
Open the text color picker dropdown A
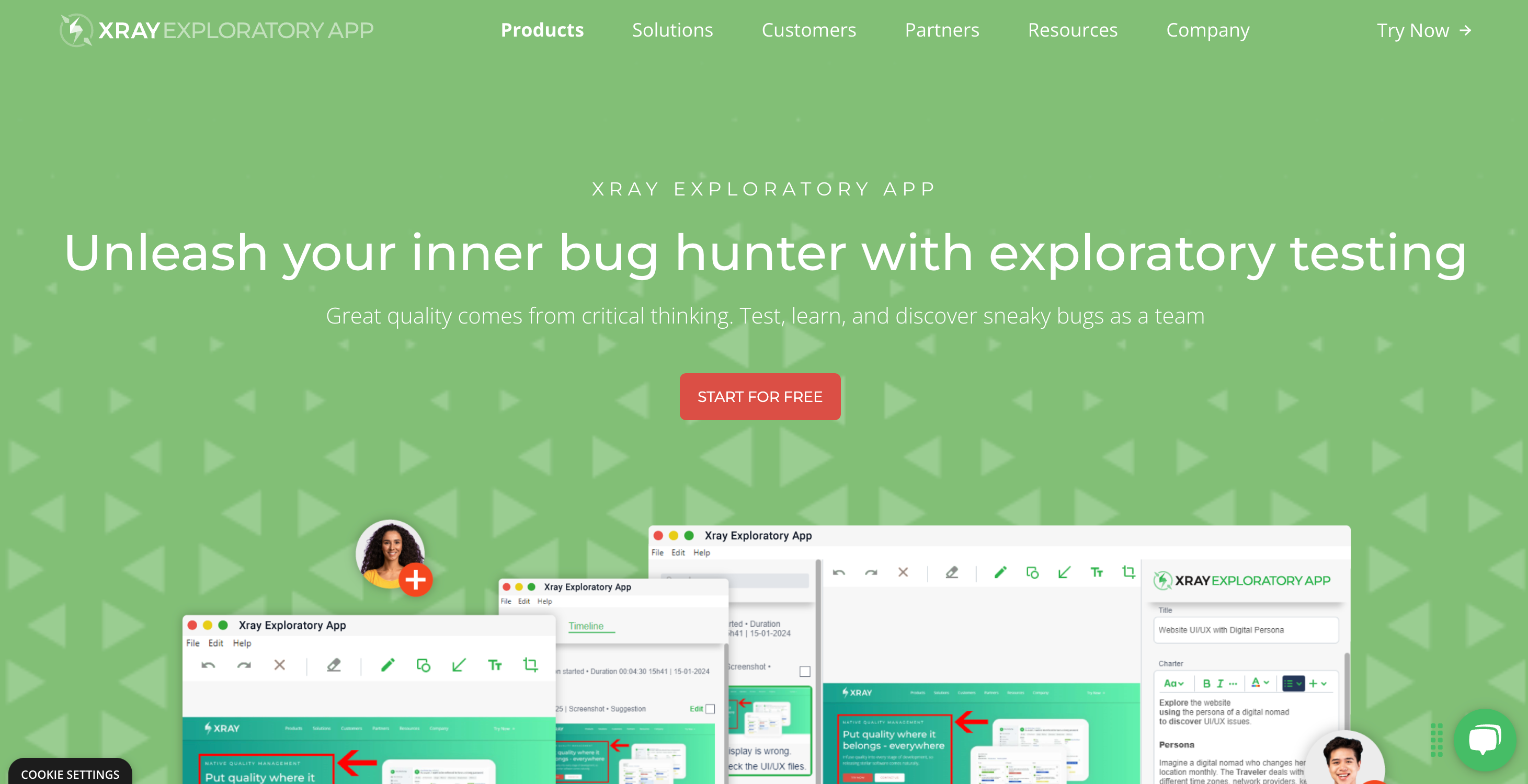coord(1266,683)
